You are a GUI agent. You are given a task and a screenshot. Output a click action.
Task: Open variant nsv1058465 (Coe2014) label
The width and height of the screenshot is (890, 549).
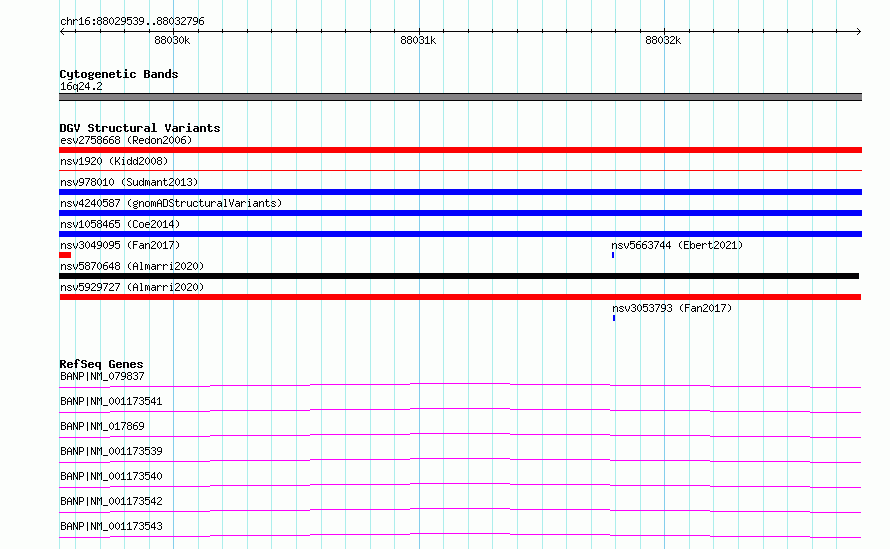(x=120, y=224)
